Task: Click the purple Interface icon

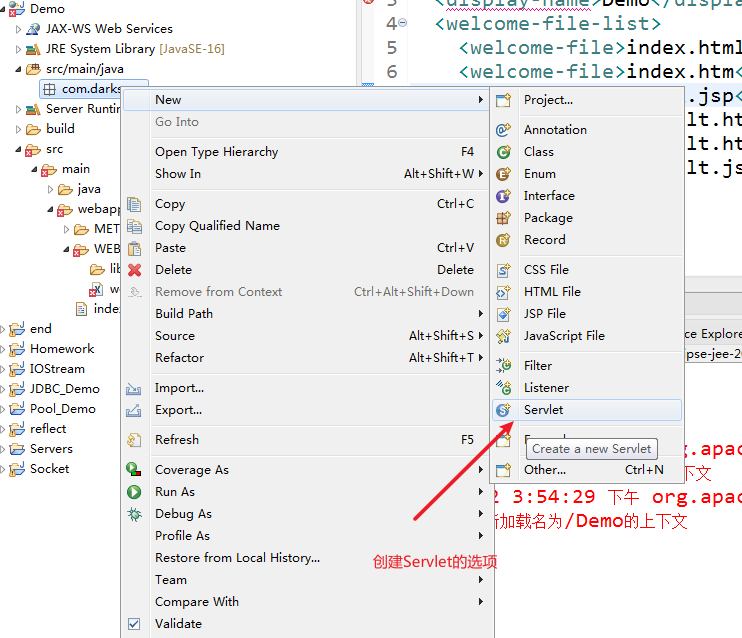Action: 503,196
